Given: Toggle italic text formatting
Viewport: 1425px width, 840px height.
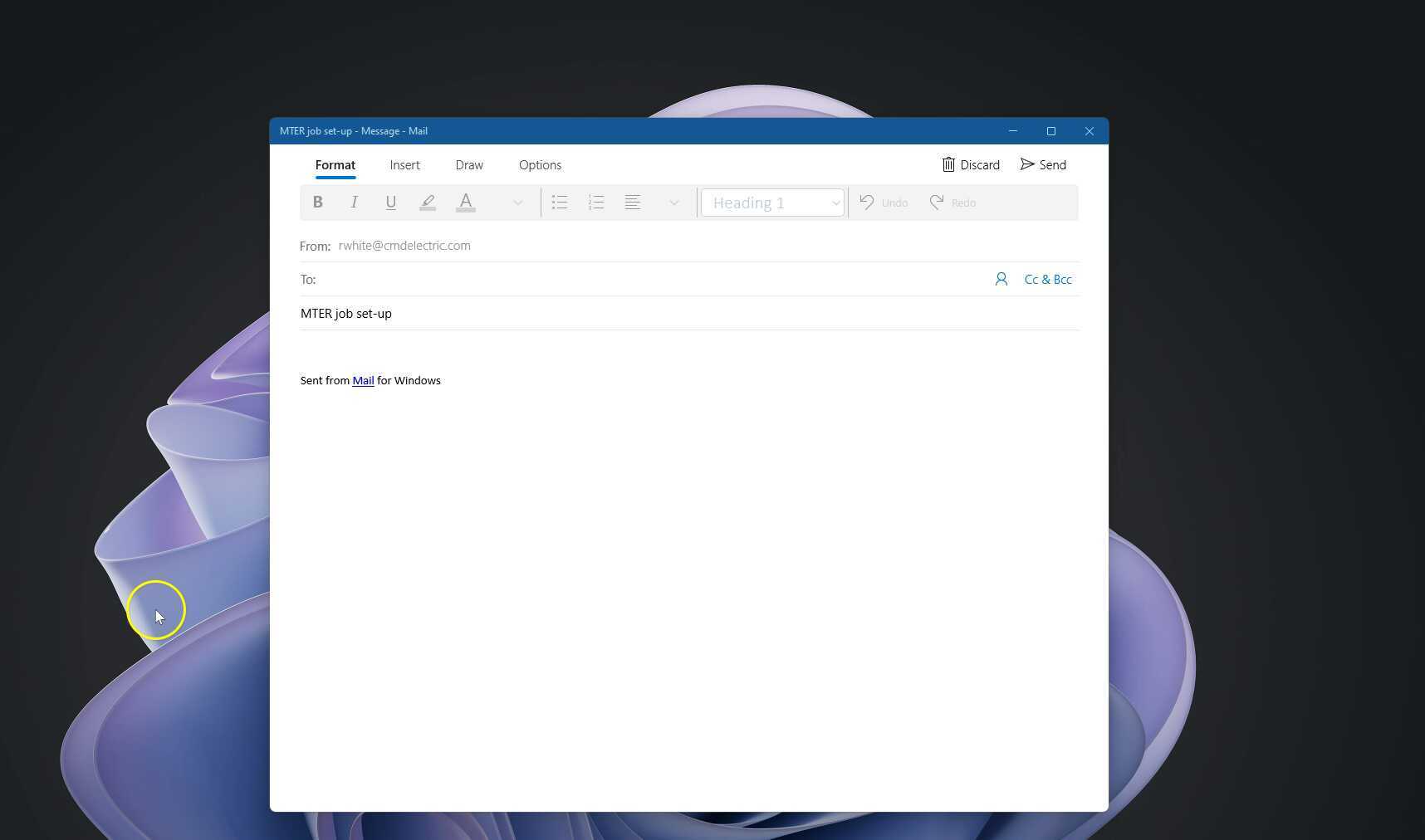Looking at the screenshot, I should 354,203.
